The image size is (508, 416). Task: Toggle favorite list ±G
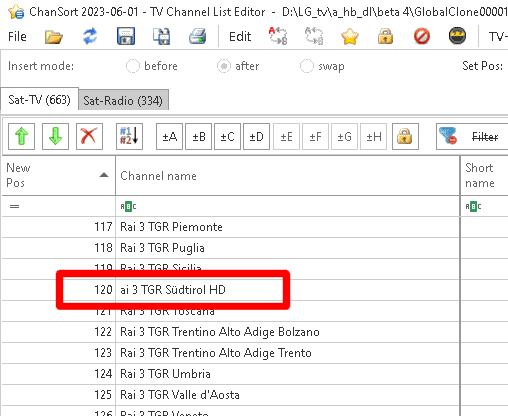[344, 137]
